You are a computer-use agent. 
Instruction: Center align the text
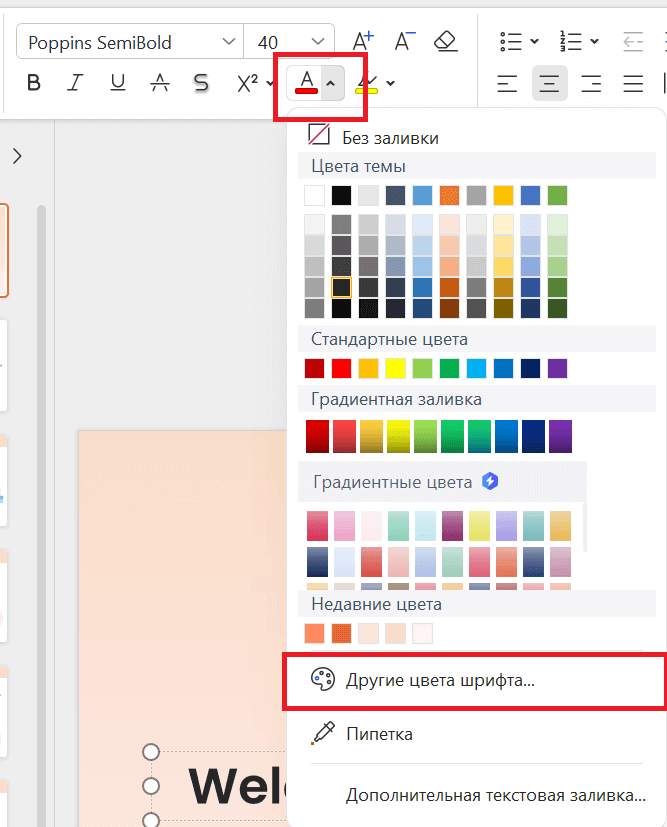[548, 83]
